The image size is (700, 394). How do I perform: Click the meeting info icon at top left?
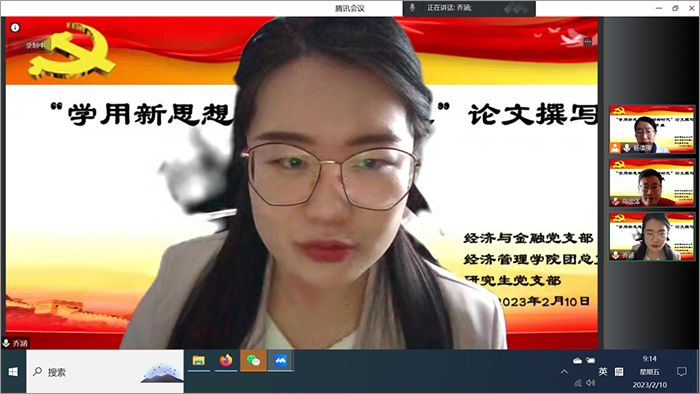coord(15,28)
